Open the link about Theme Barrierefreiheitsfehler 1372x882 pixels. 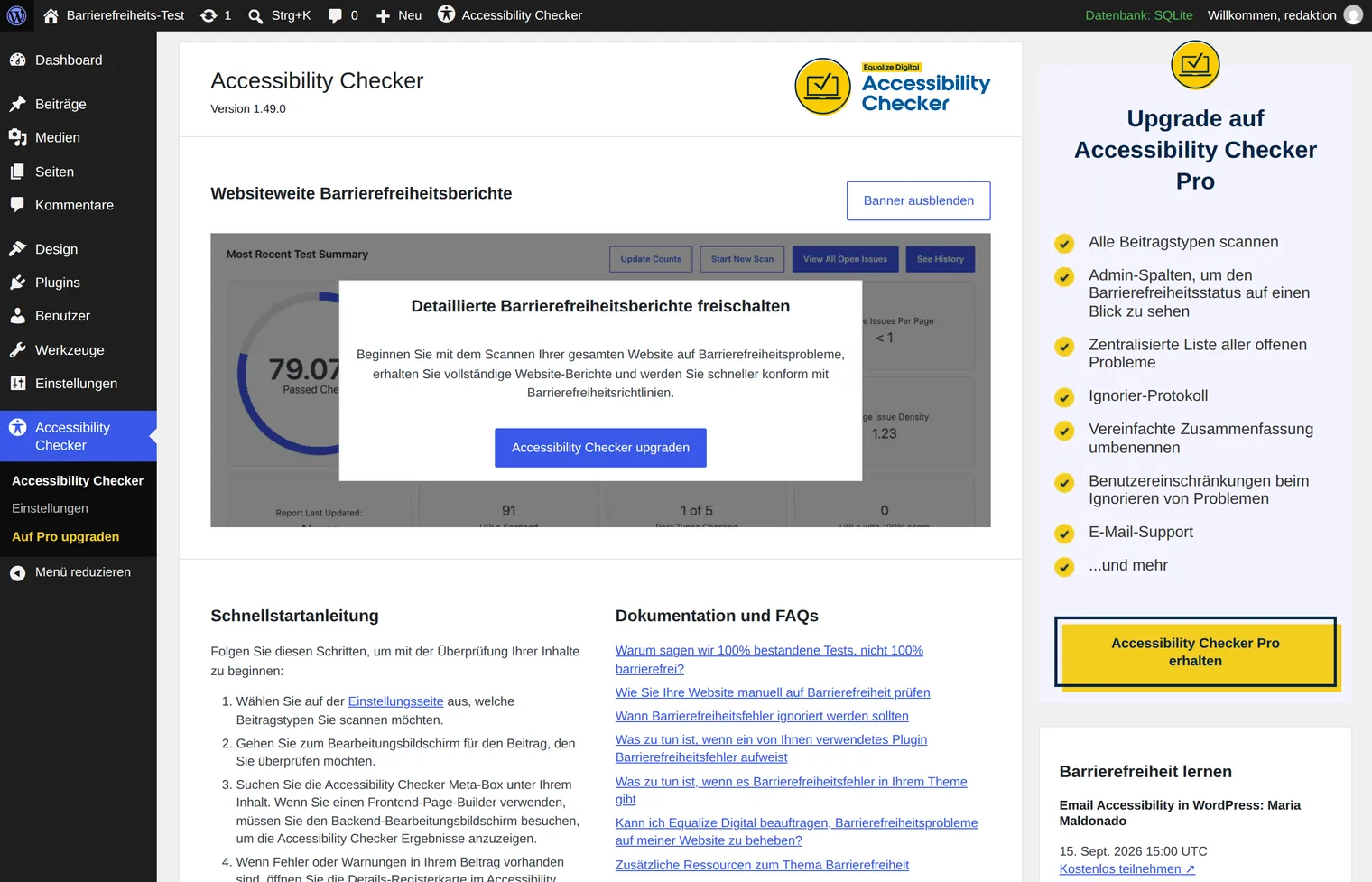[791, 790]
